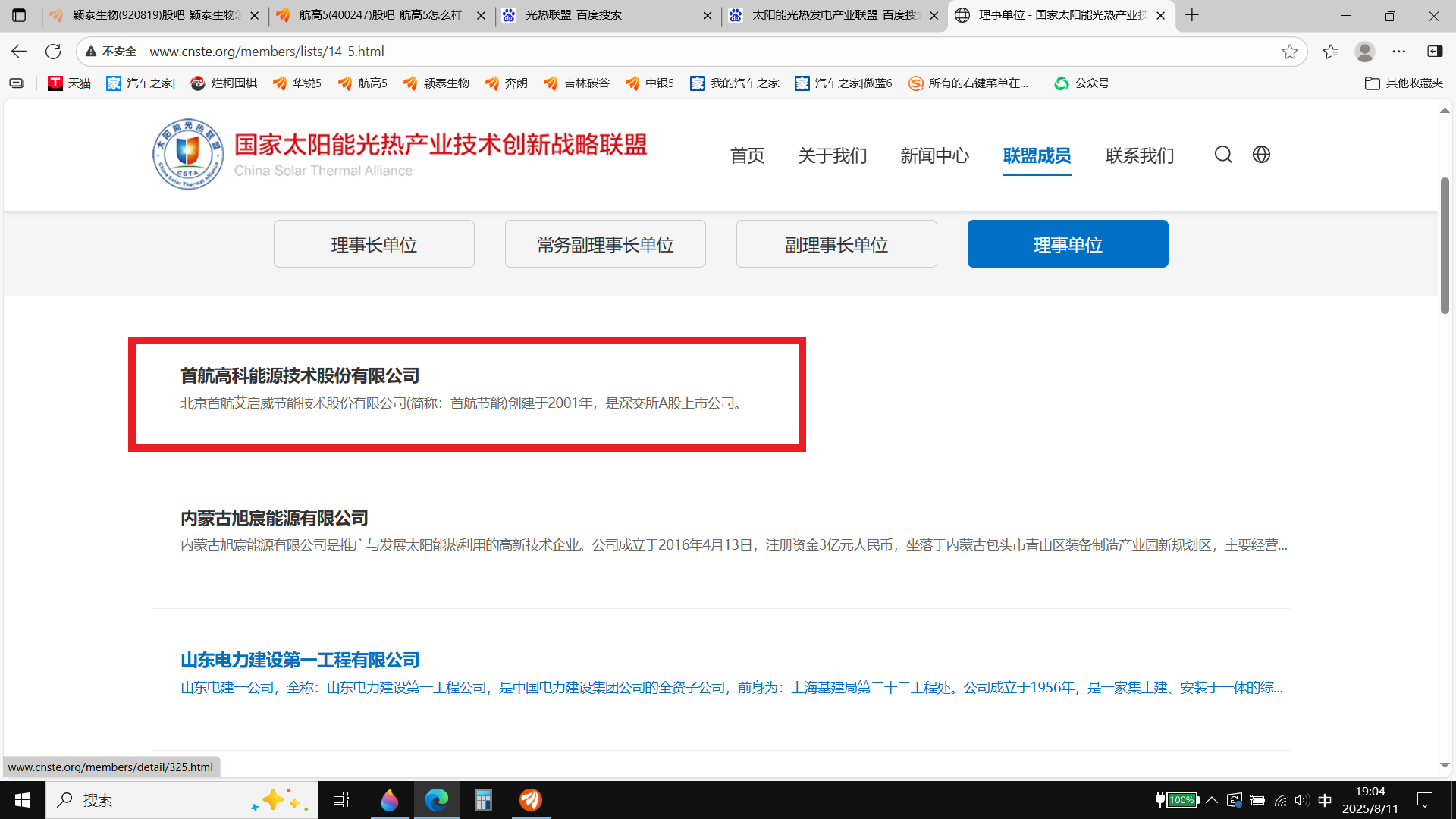Image resolution: width=1456 pixels, height=819 pixels.
Task: Switch the IME language indicator 中
Action: point(1325,800)
